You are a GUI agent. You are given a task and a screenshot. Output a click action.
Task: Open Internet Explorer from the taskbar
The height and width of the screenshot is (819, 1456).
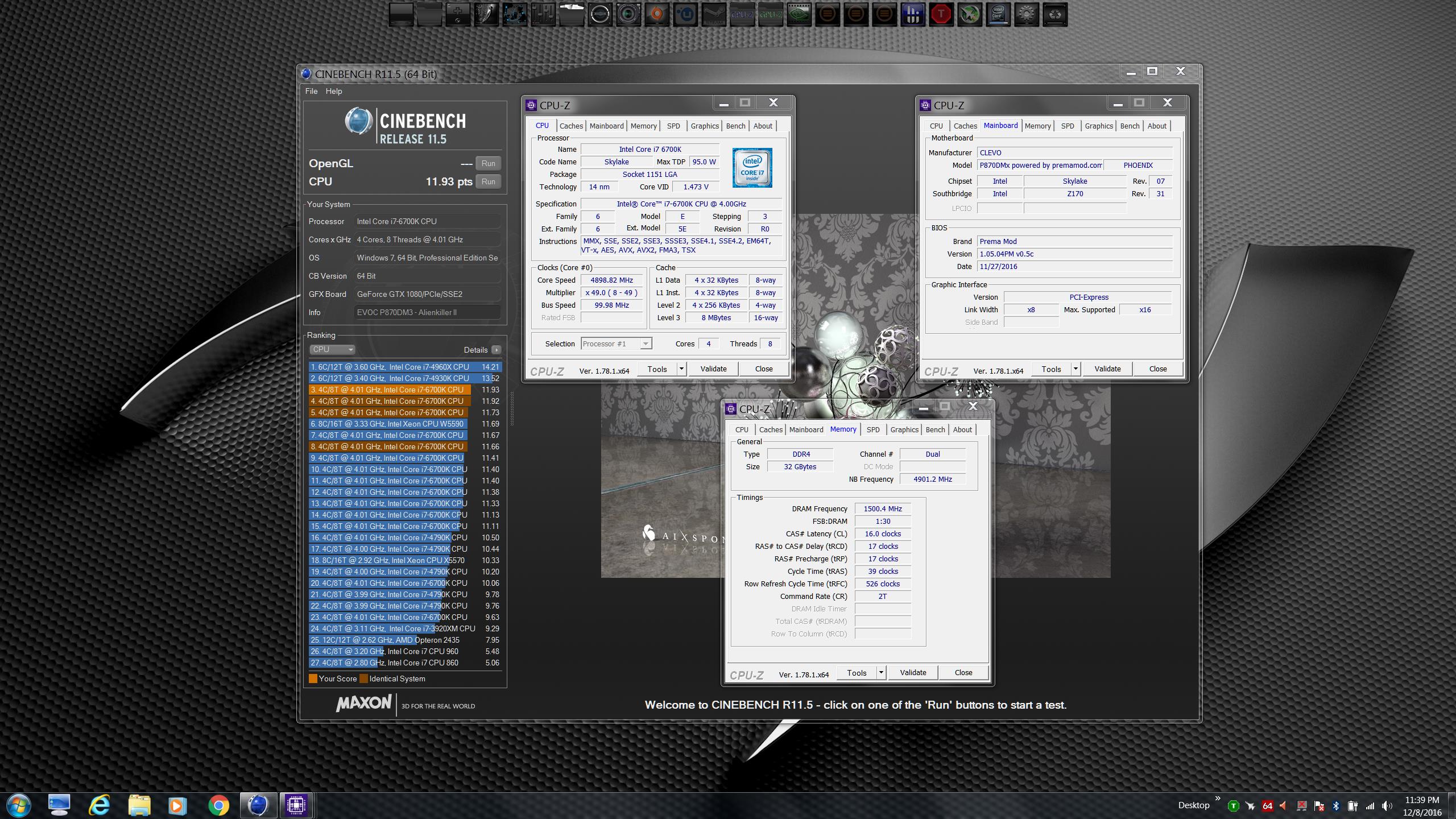pos(100,805)
